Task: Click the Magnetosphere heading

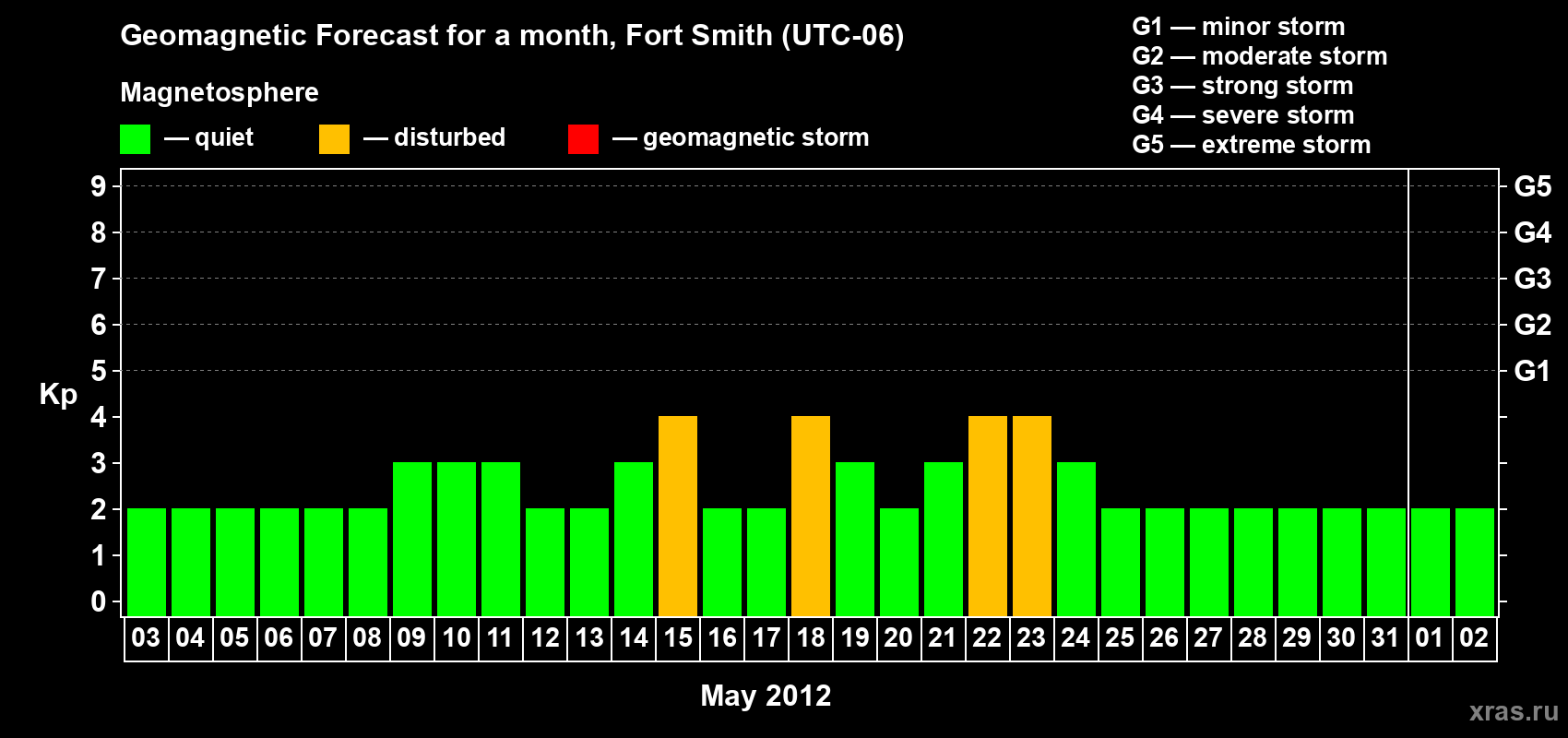Action: [x=220, y=92]
